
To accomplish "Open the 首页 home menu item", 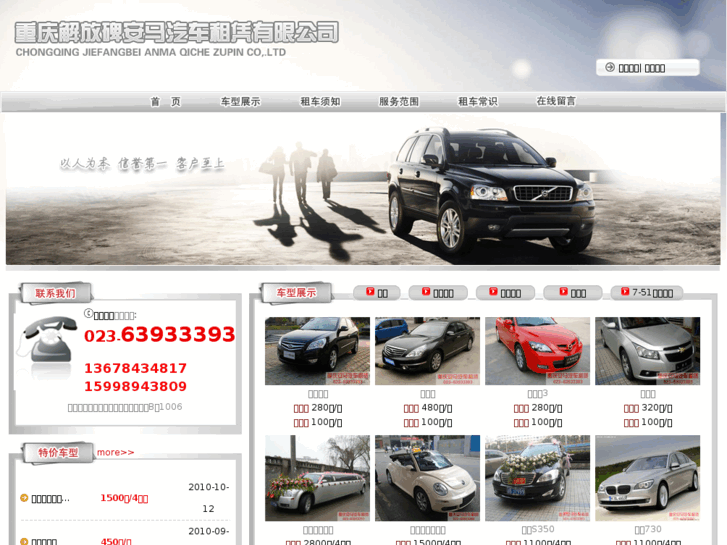I will coord(166,102).
